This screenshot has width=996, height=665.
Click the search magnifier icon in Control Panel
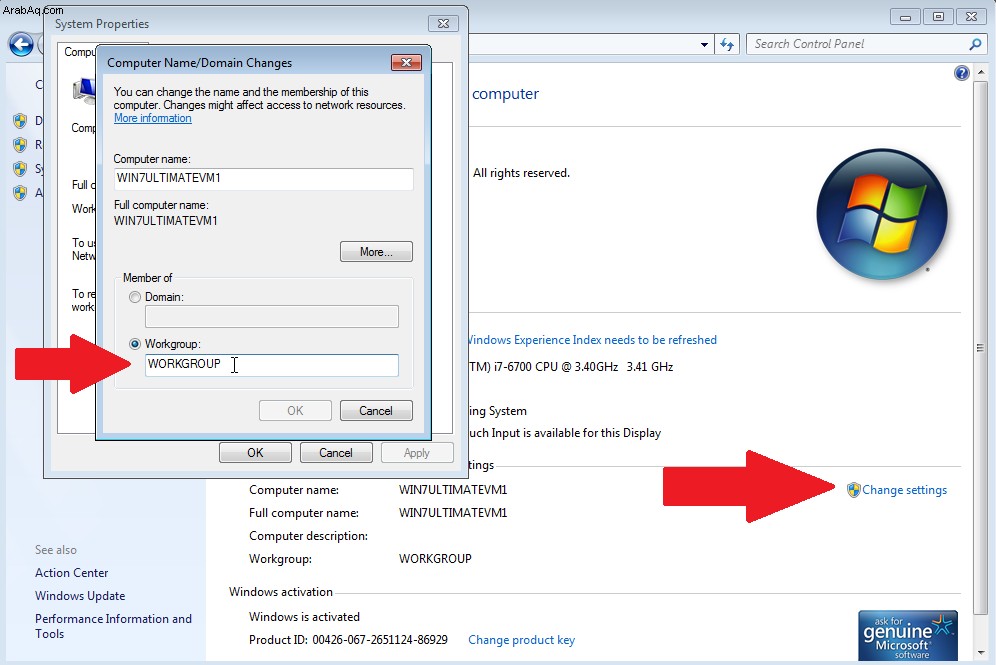point(976,44)
